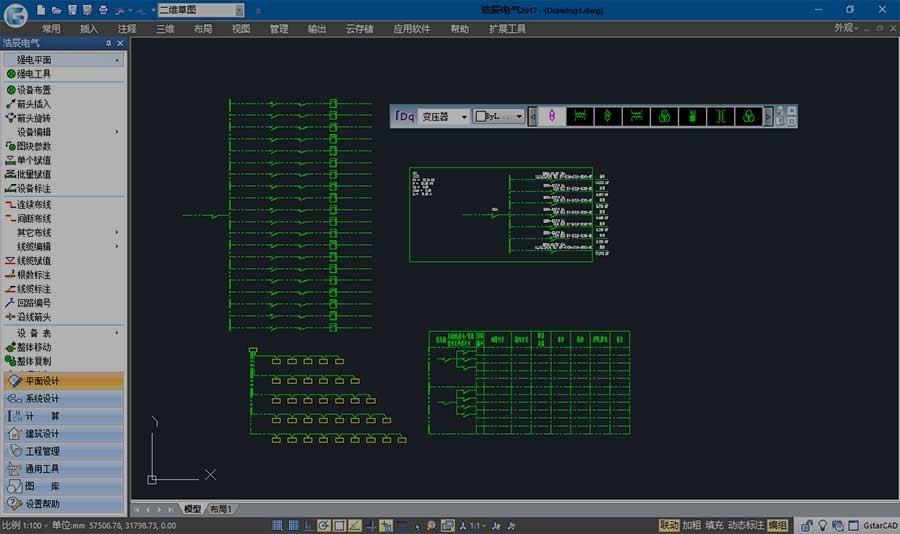The width and height of the screenshot is (900, 534).
Task: Toggle the 编组 status bar option
Action: tap(777, 525)
